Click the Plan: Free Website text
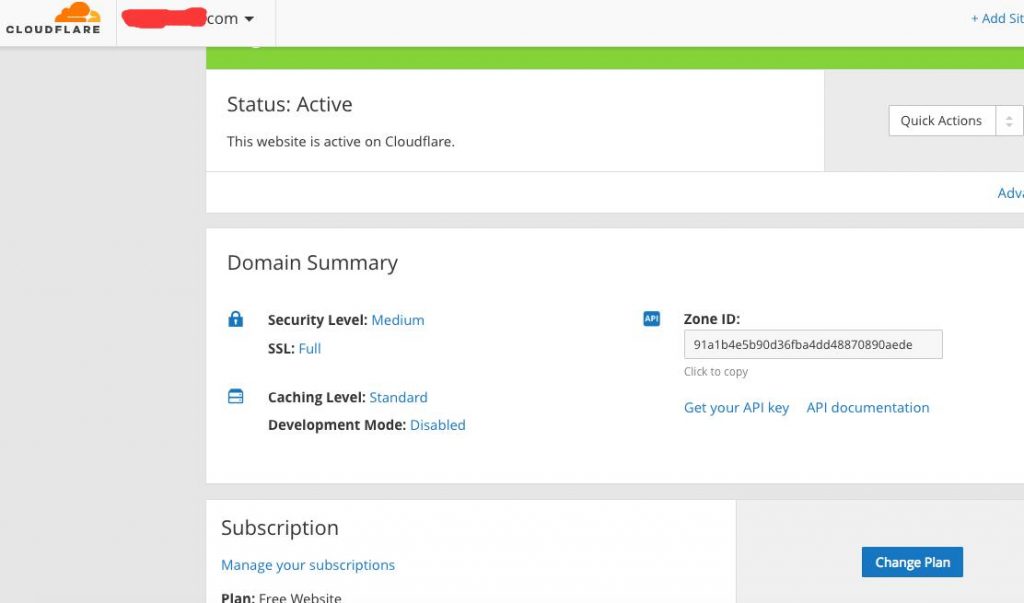Viewport: 1024px width, 603px height. tap(281, 597)
